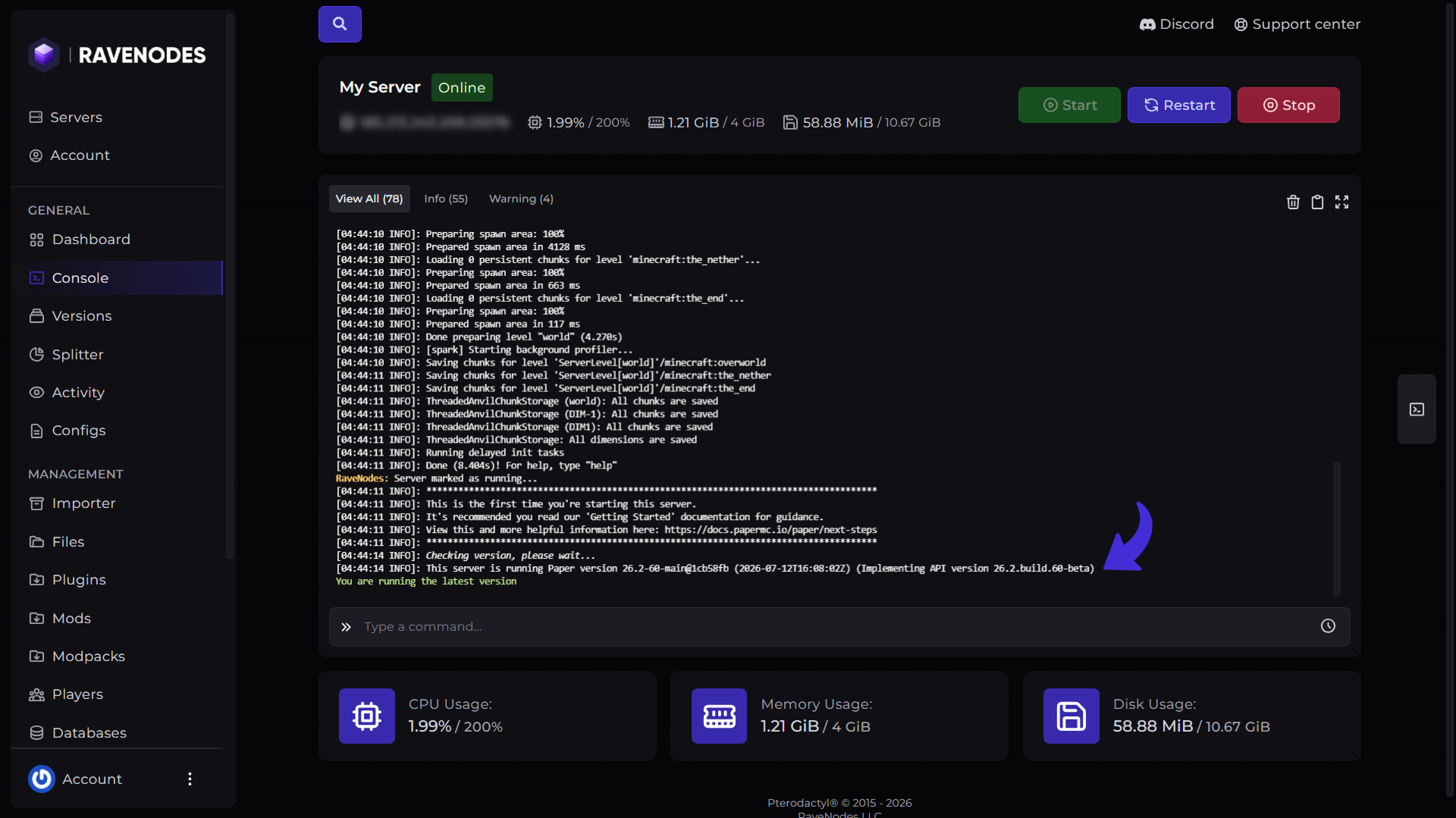Focus the Type a command field

[x=839, y=627]
